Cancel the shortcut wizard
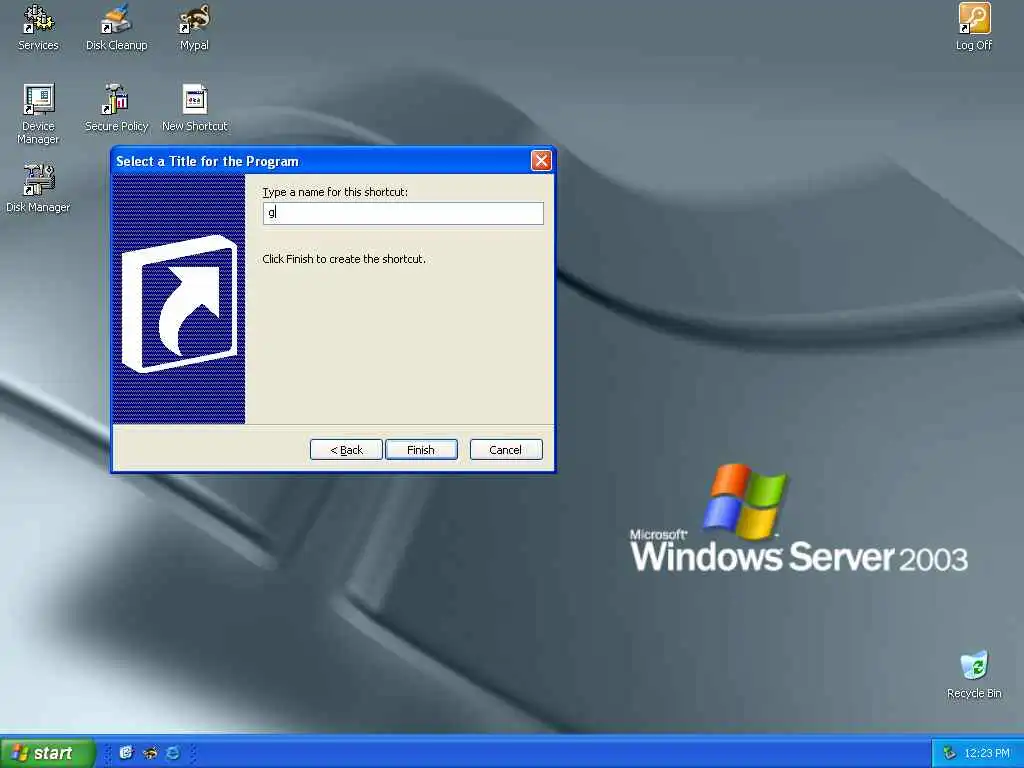Viewport: 1024px width, 768px height. pos(506,450)
